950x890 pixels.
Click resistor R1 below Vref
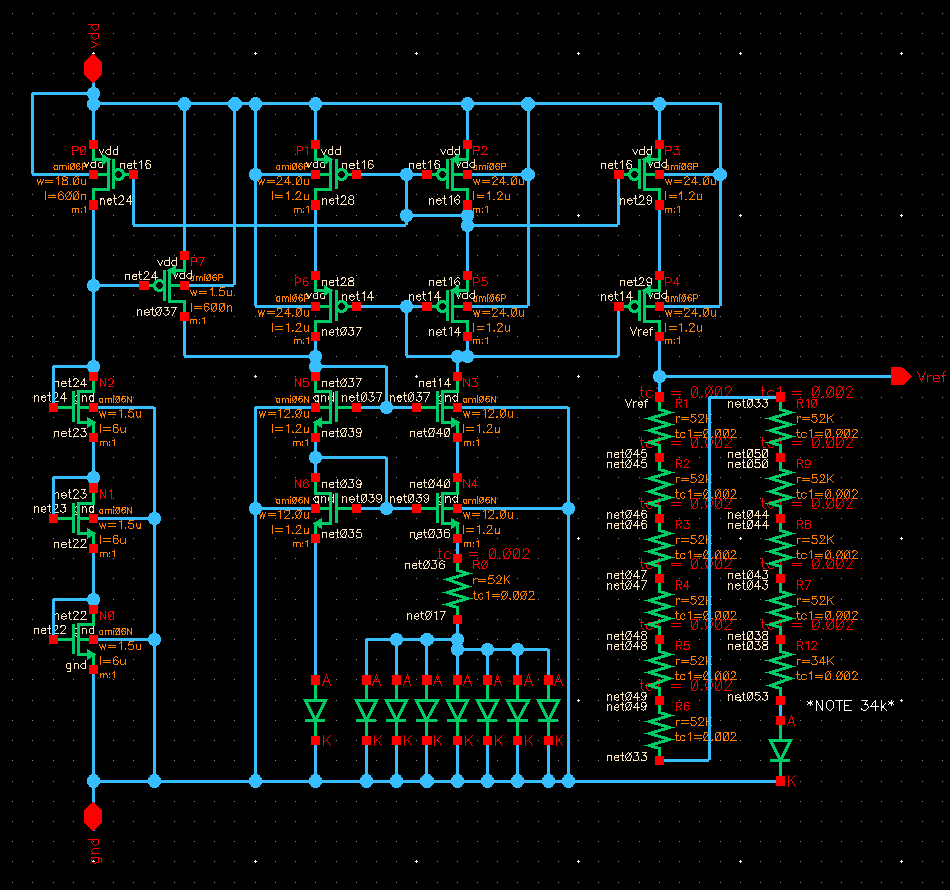point(659,425)
